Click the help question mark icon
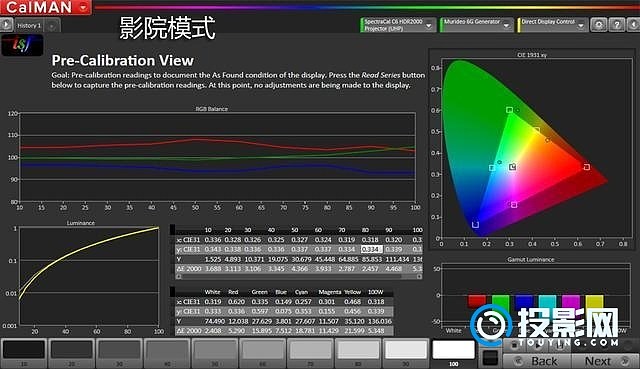This screenshot has width=640, height=369. pos(617,25)
